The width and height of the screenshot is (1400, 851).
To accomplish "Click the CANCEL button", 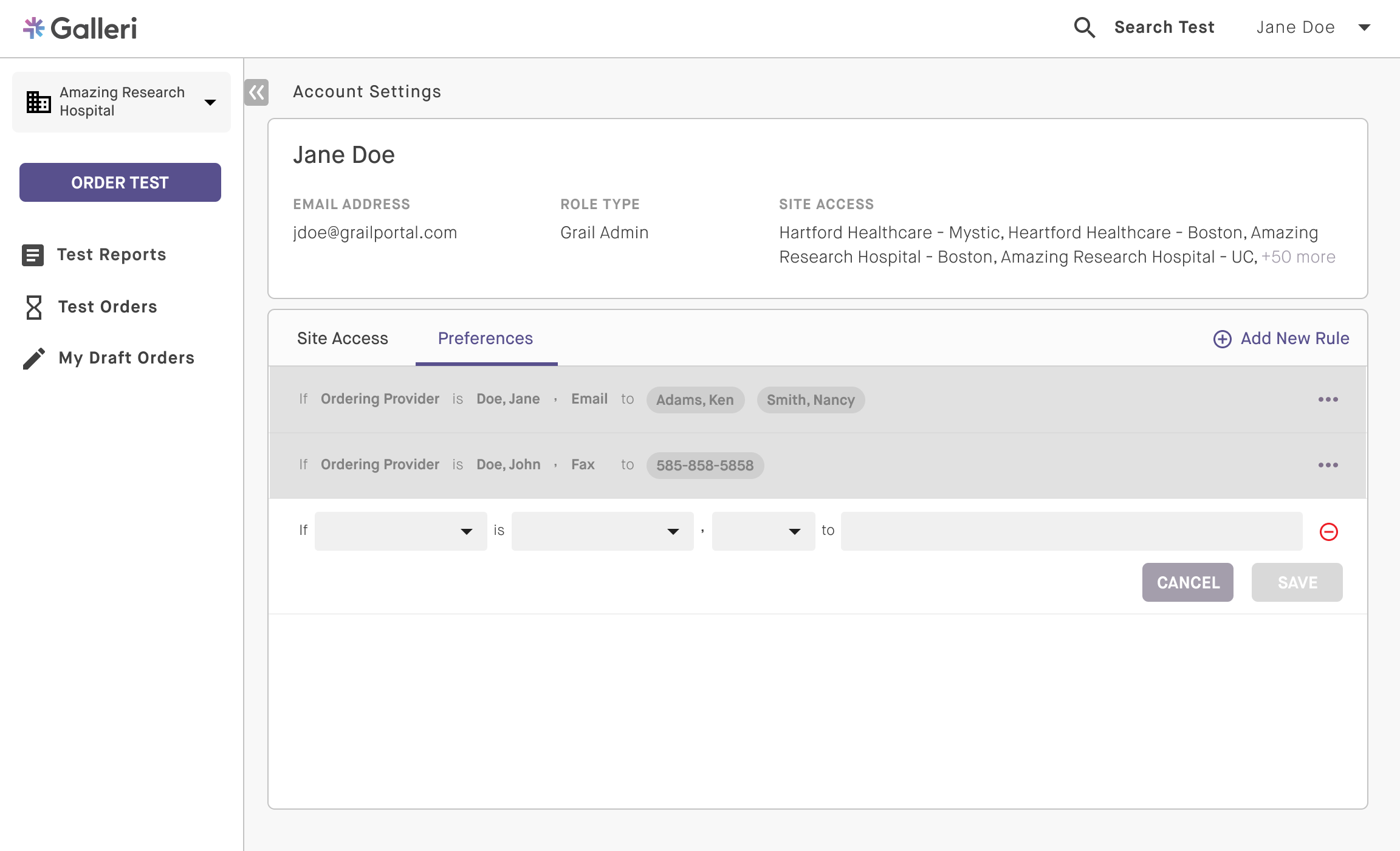I will 1187,582.
